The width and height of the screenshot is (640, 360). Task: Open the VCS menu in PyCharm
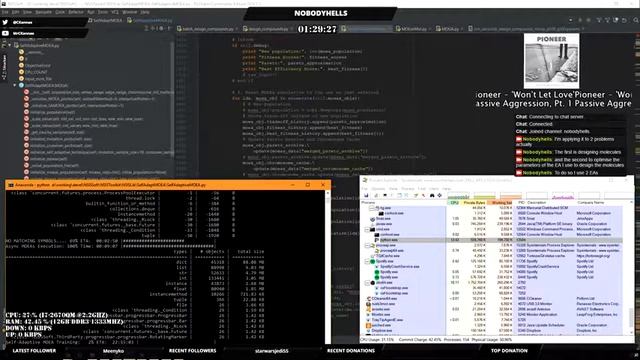(115, 12)
